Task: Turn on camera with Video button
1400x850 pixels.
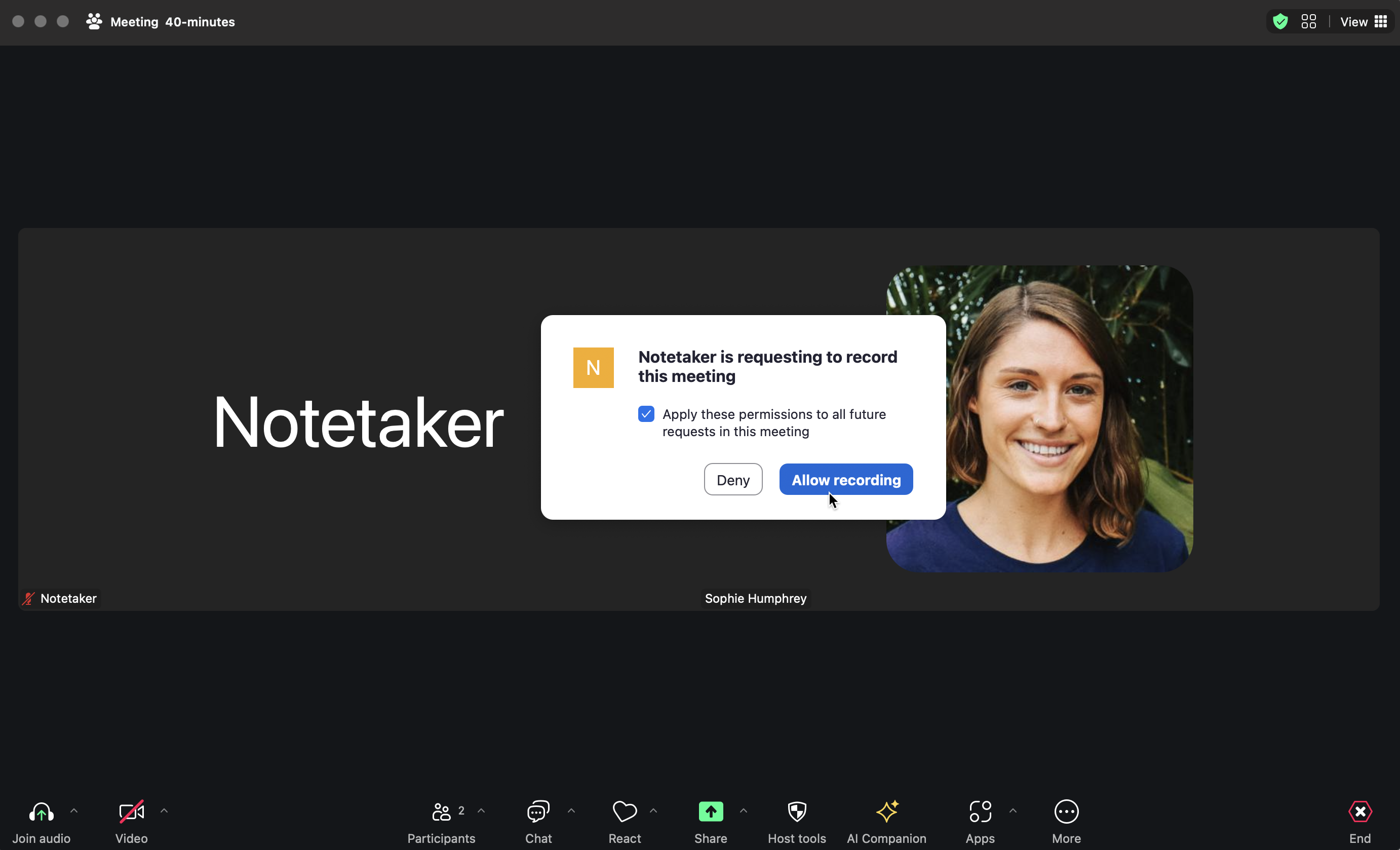Action: click(x=131, y=822)
